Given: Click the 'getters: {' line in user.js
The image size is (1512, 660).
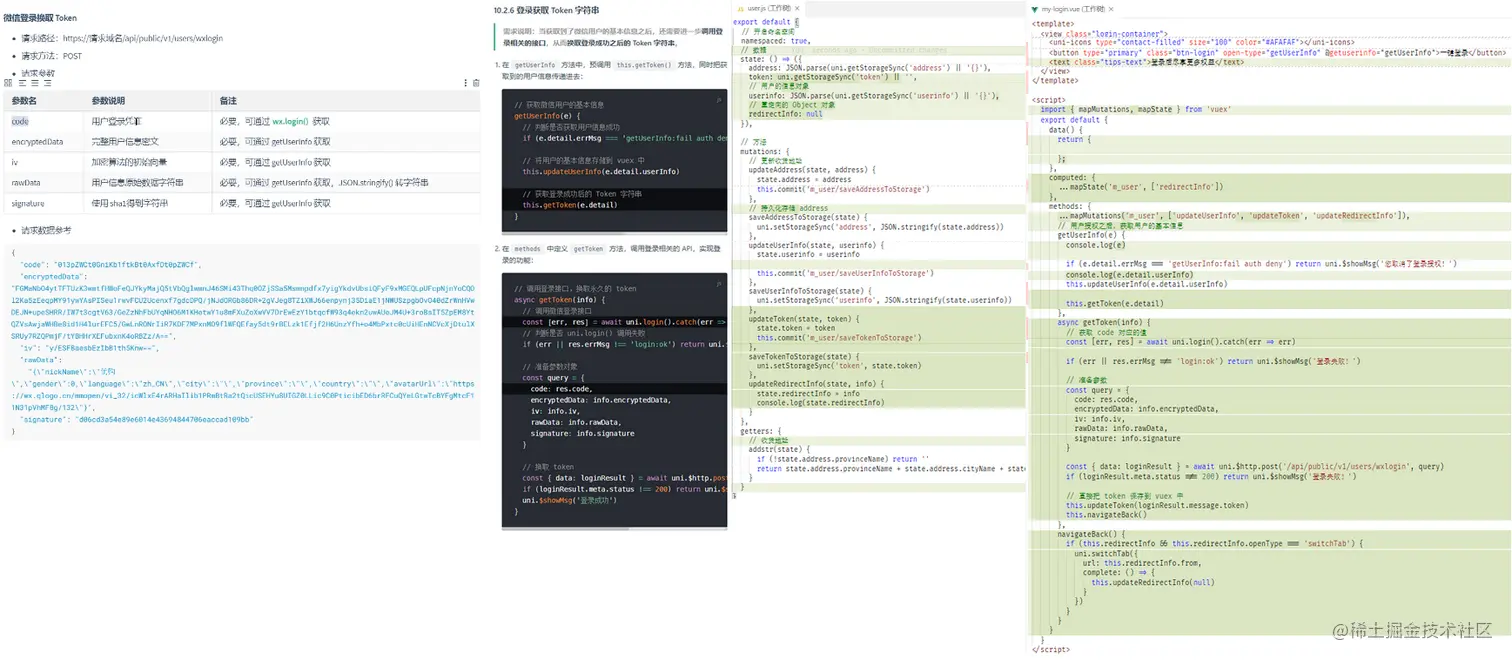Looking at the screenshot, I should point(761,430).
